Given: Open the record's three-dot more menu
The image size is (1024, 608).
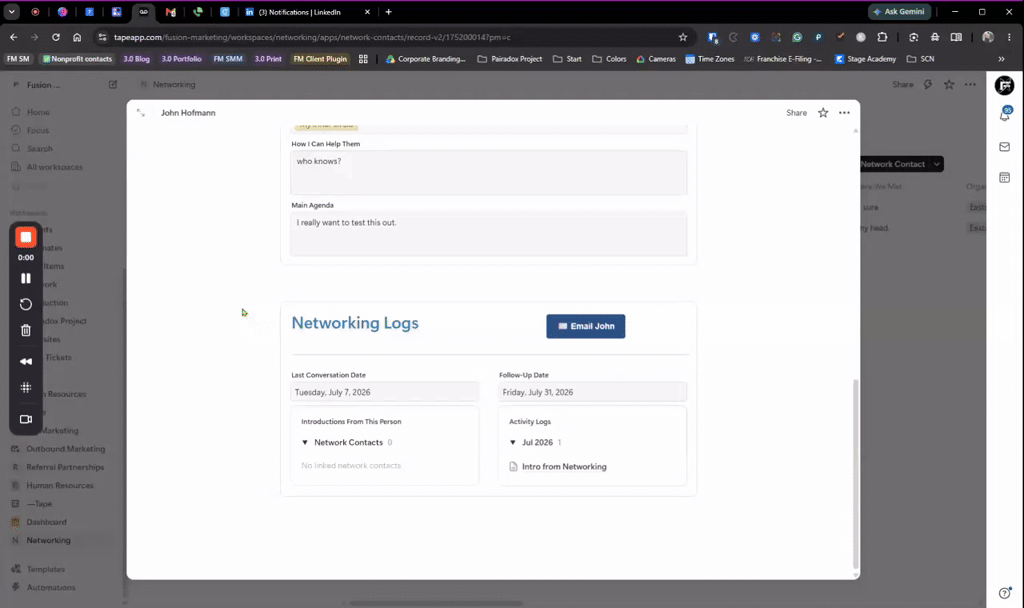Looking at the screenshot, I should point(844,113).
